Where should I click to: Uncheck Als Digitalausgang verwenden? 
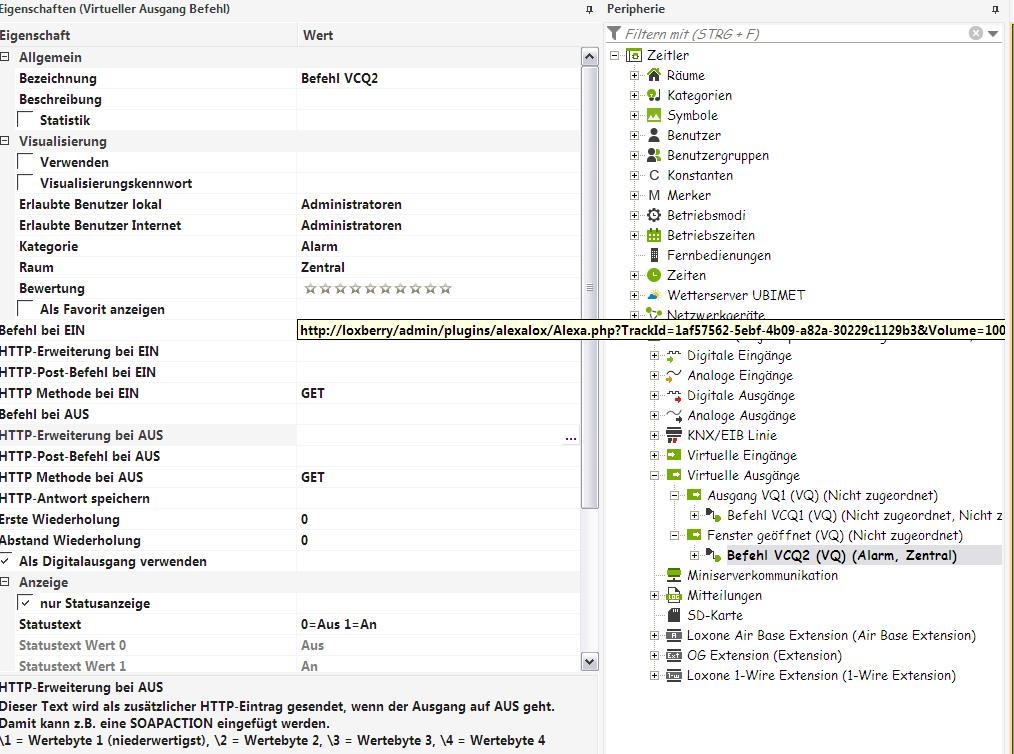(7, 561)
